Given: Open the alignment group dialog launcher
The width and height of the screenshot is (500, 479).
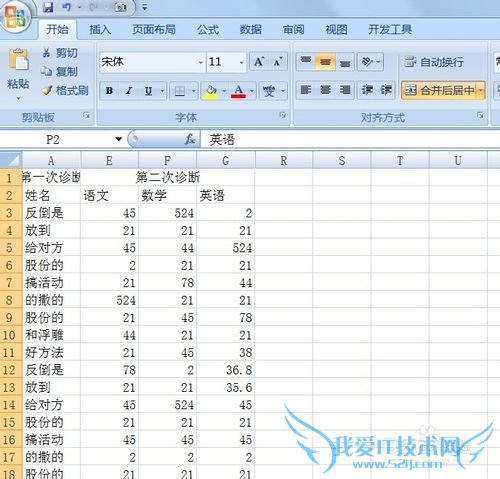Looking at the screenshot, I should click(480, 115).
